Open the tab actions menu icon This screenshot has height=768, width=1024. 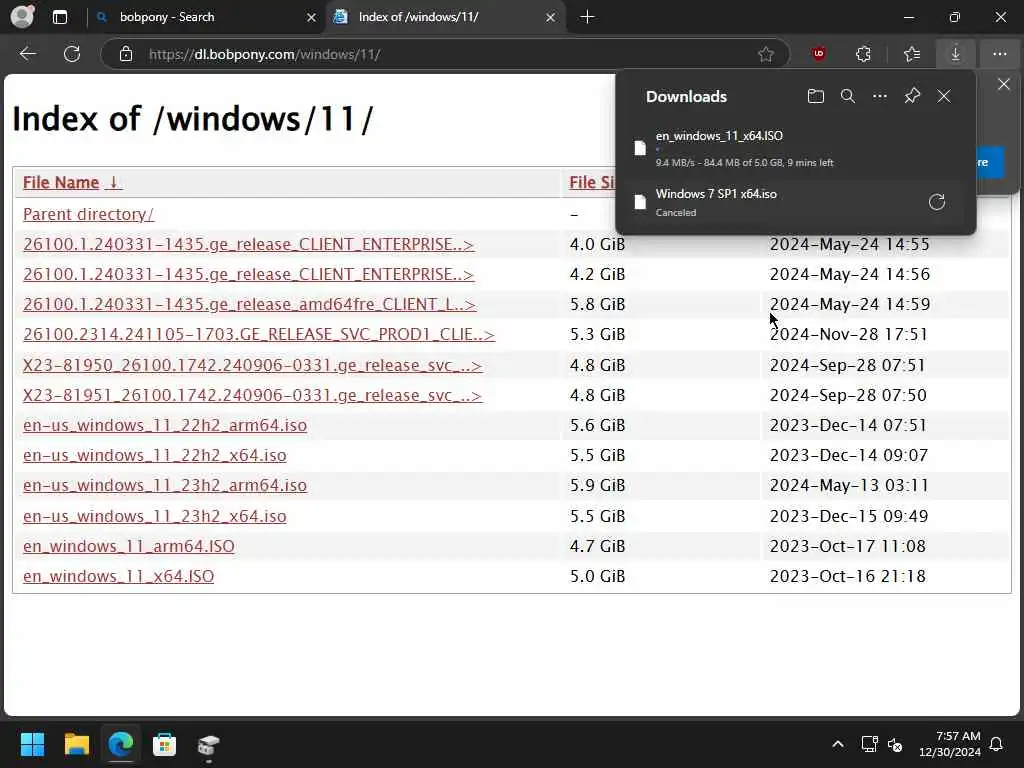pyautogui.click(x=60, y=17)
